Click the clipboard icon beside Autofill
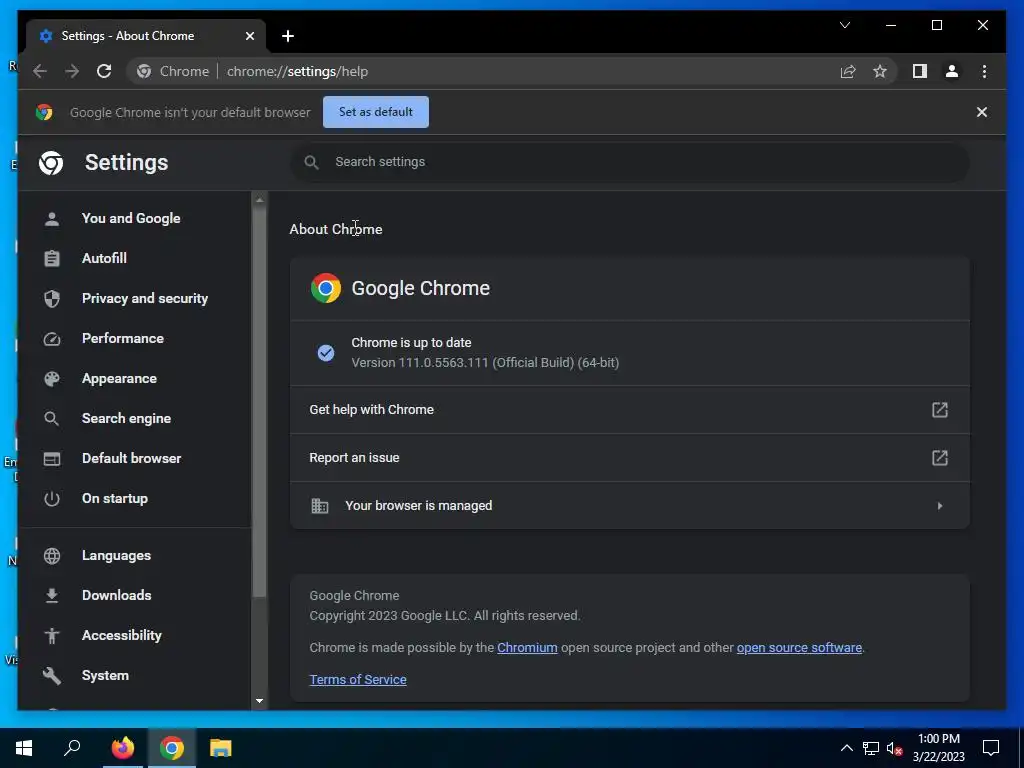This screenshot has height=768, width=1024. click(52, 259)
